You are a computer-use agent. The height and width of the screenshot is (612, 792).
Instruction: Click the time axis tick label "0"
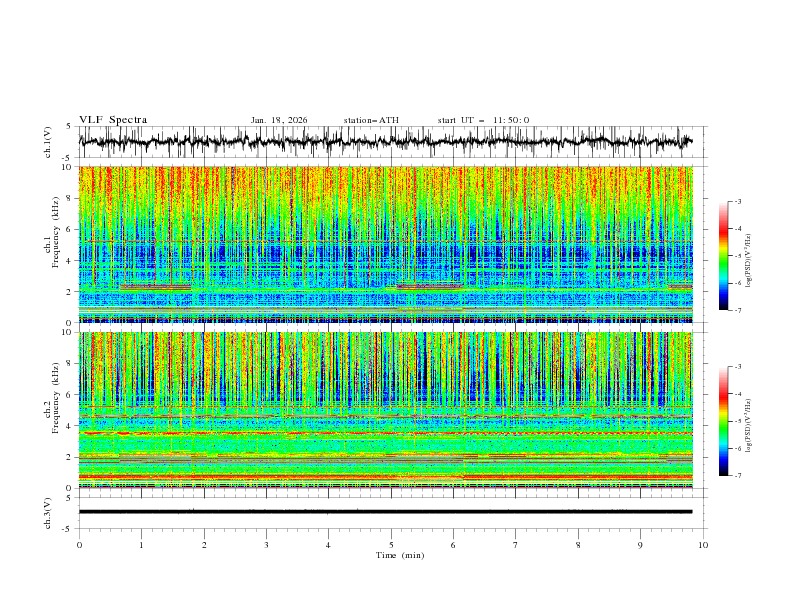tap(79, 545)
